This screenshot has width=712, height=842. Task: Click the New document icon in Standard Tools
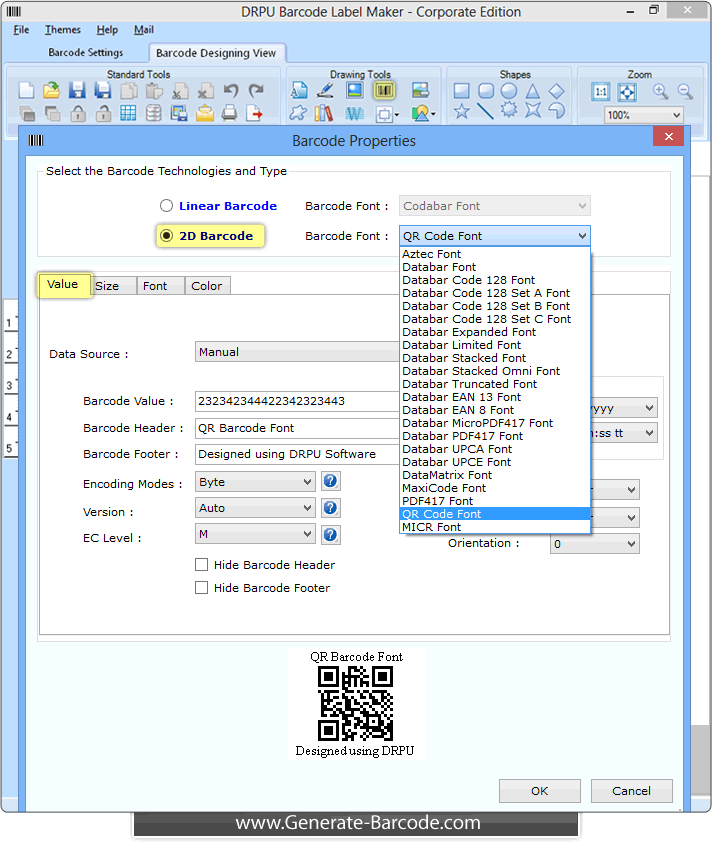(x=27, y=91)
